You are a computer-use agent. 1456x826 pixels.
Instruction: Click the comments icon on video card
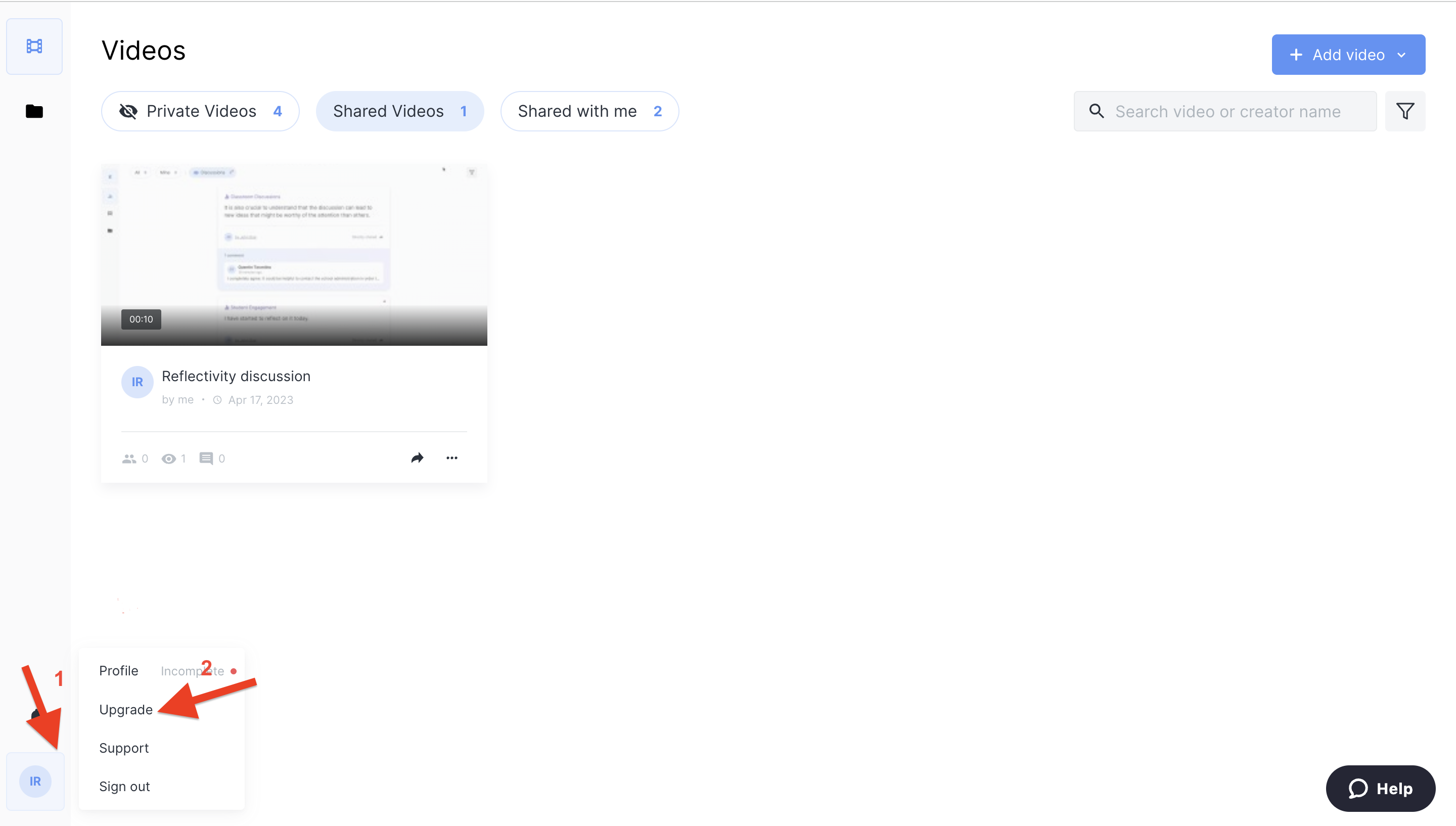click(206, 458)
